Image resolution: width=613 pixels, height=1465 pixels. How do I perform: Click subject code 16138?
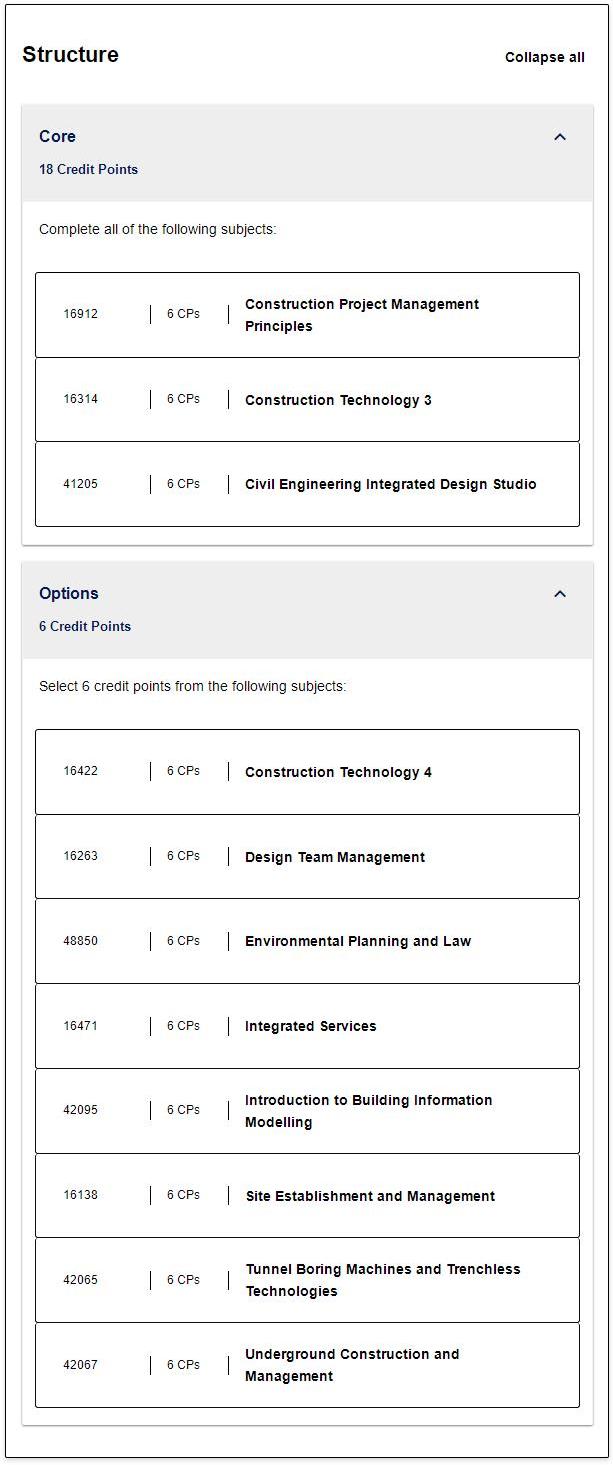click(80, 1195)
